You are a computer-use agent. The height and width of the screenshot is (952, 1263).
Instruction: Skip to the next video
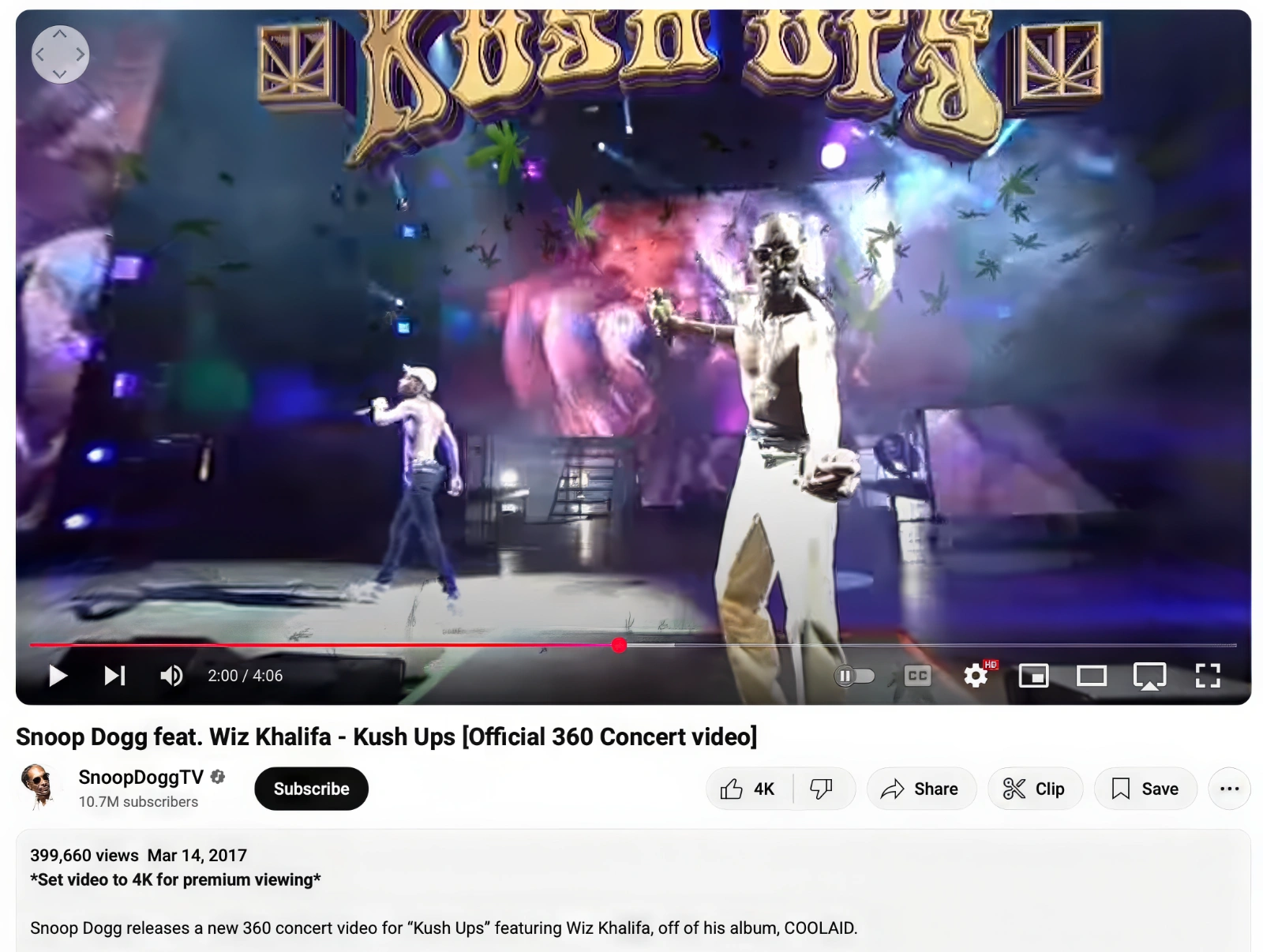click(115, 676)
